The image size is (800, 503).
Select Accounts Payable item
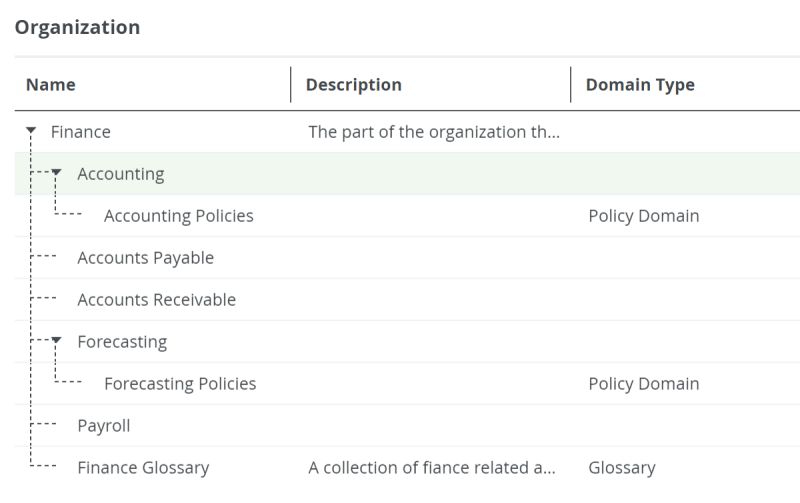[x=146, y=258]
